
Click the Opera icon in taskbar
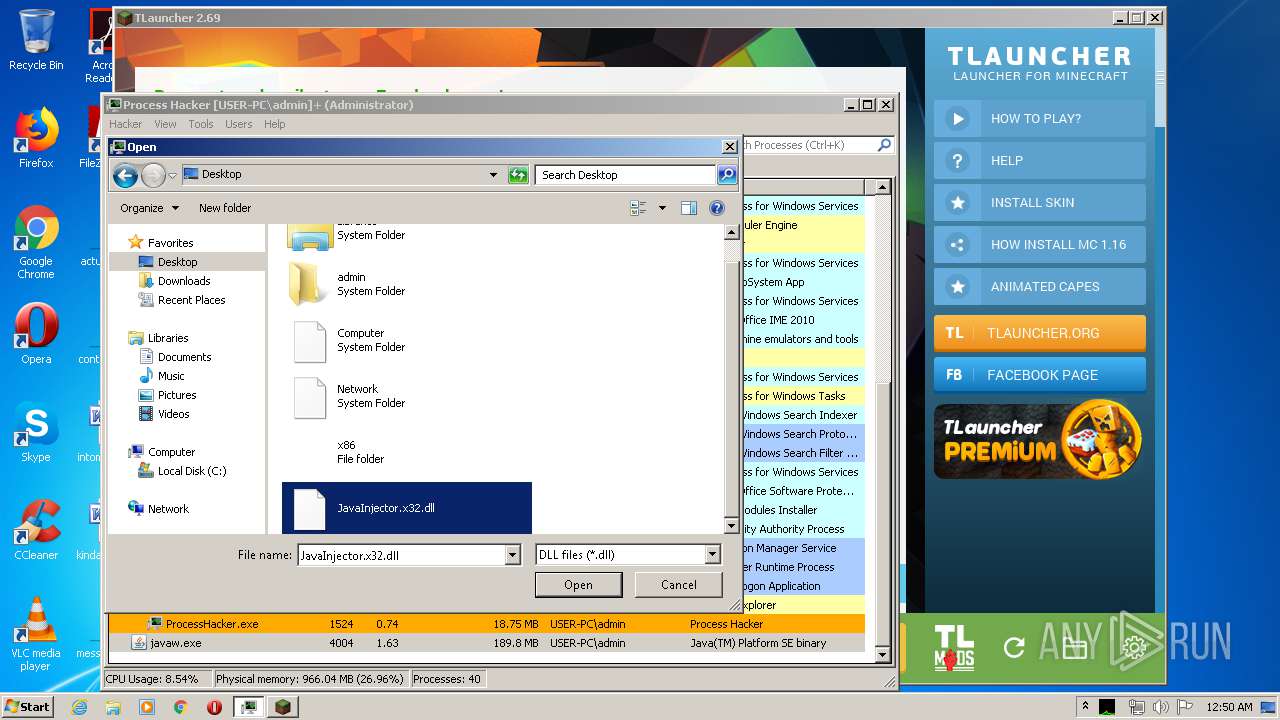[214, 706]
